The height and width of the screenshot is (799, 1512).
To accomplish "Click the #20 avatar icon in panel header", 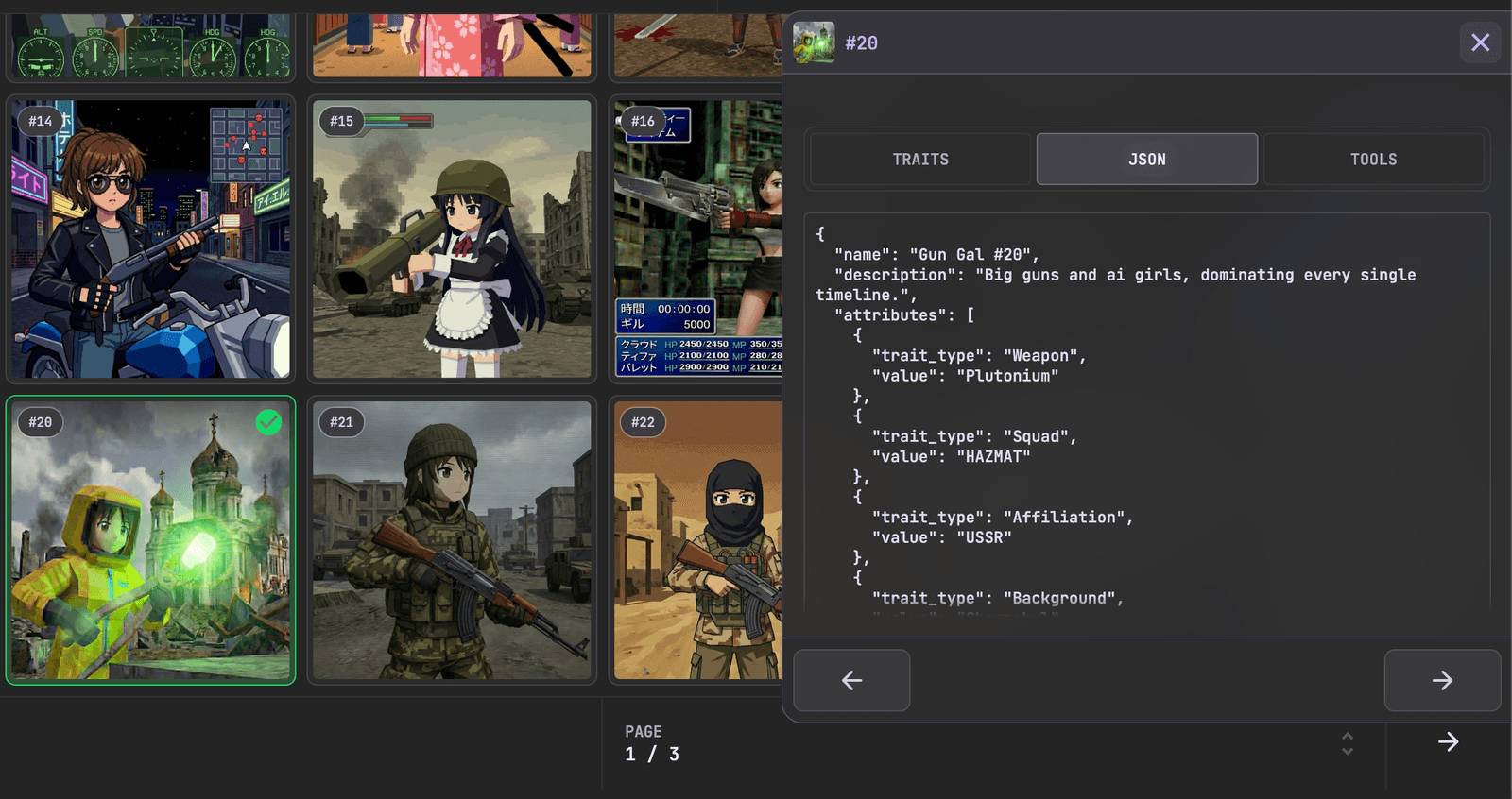I will (814, 42).
